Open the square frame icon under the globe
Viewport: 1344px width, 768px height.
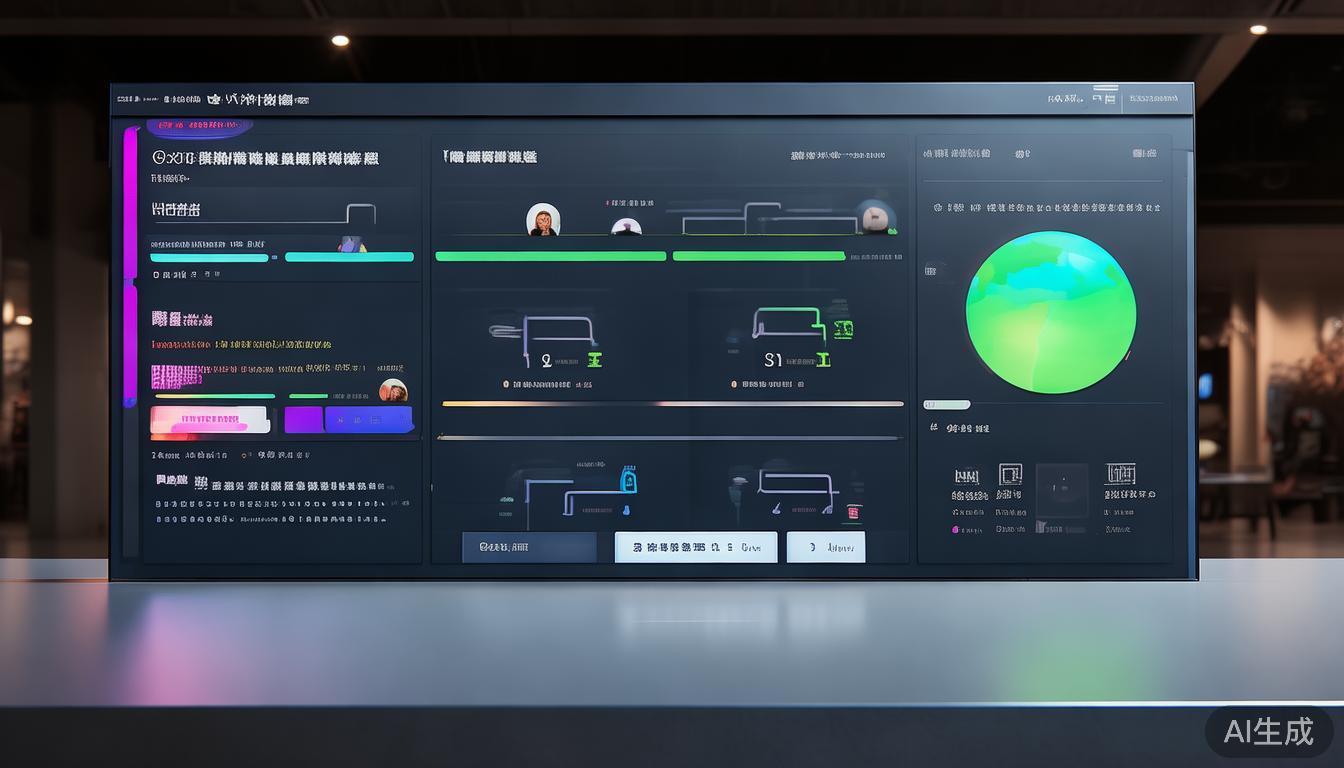1010,474
